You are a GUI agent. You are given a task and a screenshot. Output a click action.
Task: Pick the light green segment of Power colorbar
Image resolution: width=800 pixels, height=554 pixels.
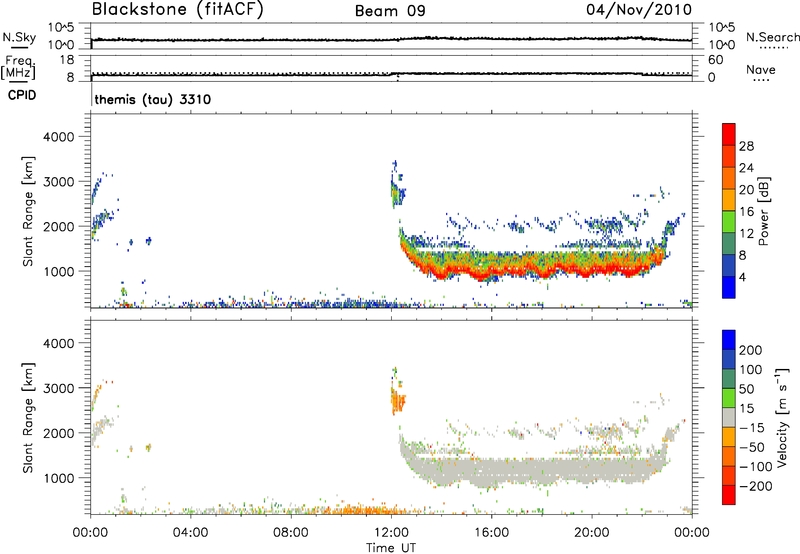click(729, 222)
